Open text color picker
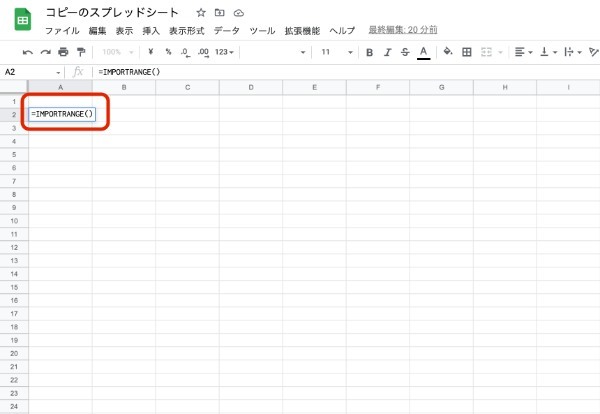 (x=423, y=52)
